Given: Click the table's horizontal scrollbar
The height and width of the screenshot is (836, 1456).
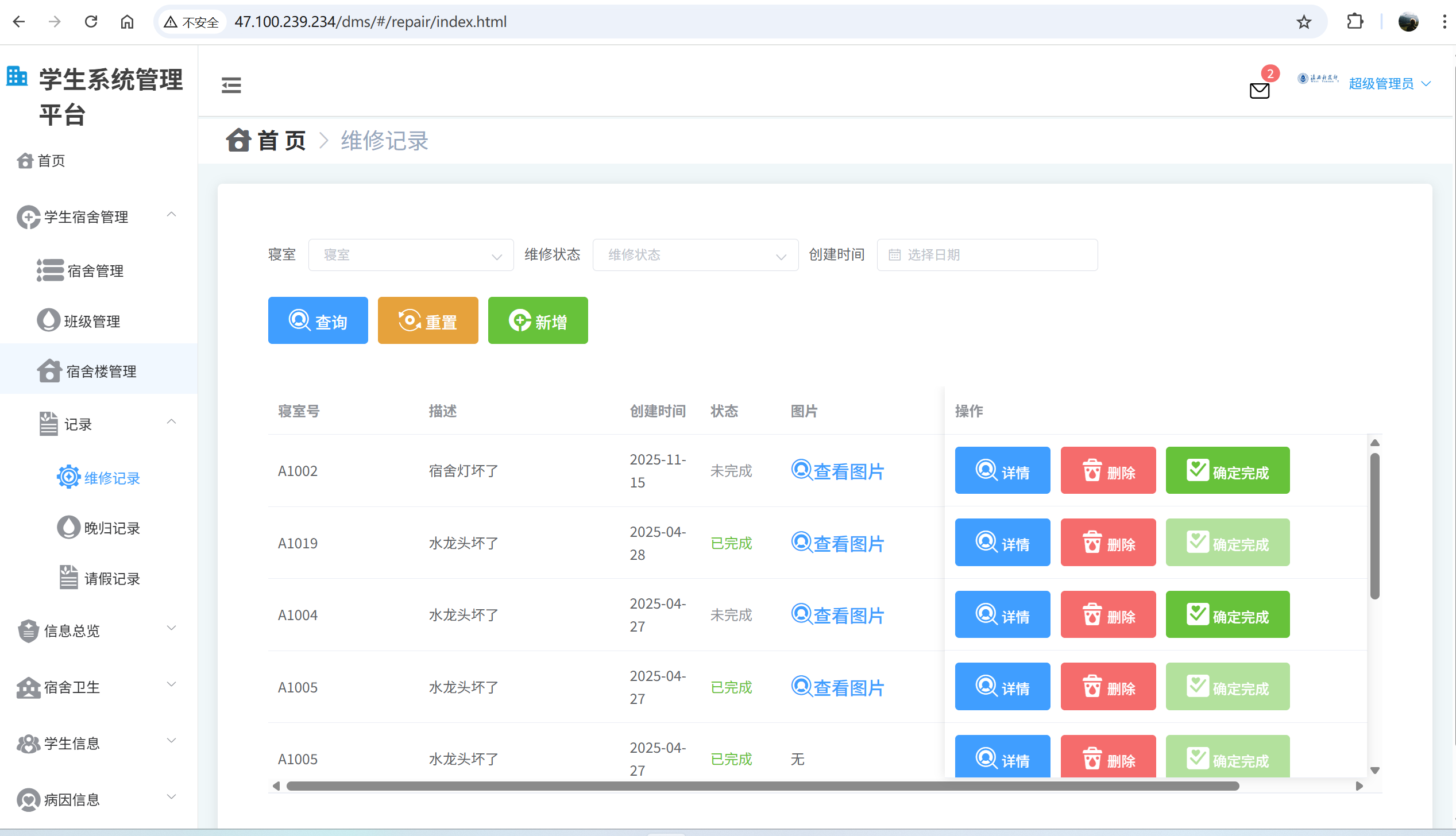Looking at the screenshot, I should [x=762, y=786].
